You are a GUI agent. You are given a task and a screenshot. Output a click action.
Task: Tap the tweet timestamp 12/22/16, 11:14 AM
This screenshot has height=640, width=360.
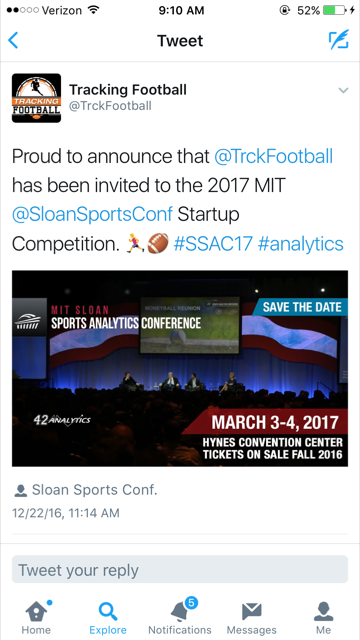pos(66,513)
